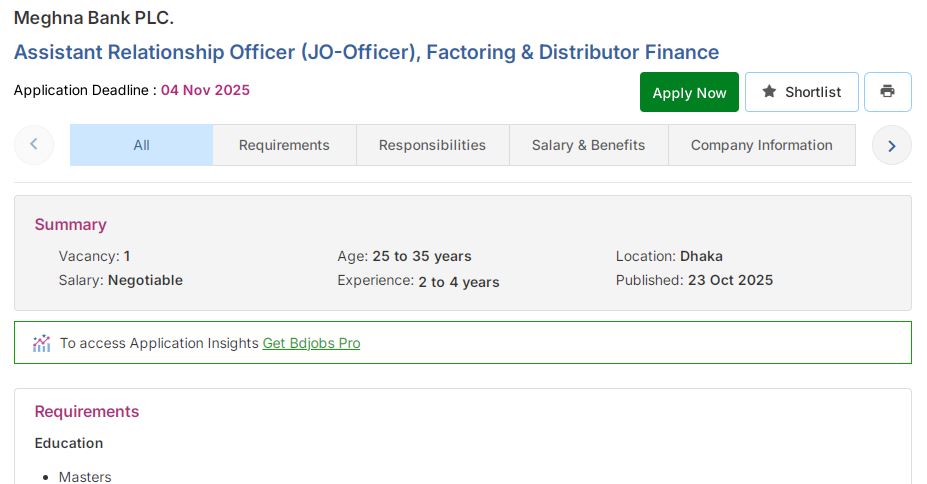Open the Get Bdjobs Pro link
Viewport: 927px width, 484px height.
[x=311, y=343]
